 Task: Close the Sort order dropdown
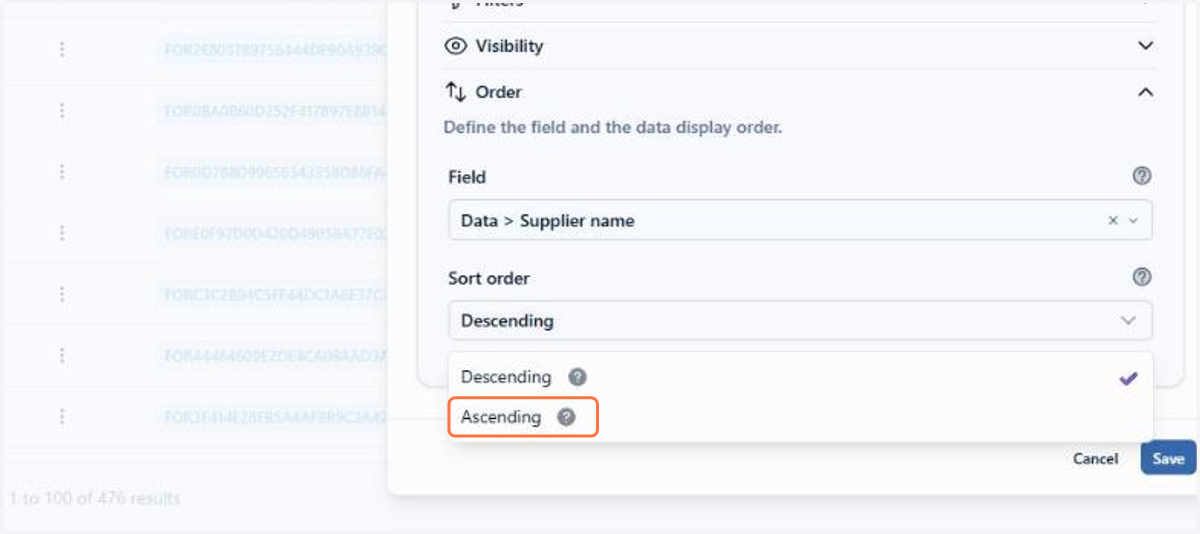coord(1128,321)
